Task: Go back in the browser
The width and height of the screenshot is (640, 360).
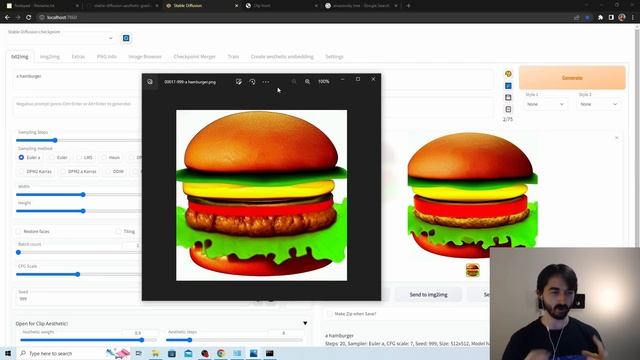Action: point(7,18)
